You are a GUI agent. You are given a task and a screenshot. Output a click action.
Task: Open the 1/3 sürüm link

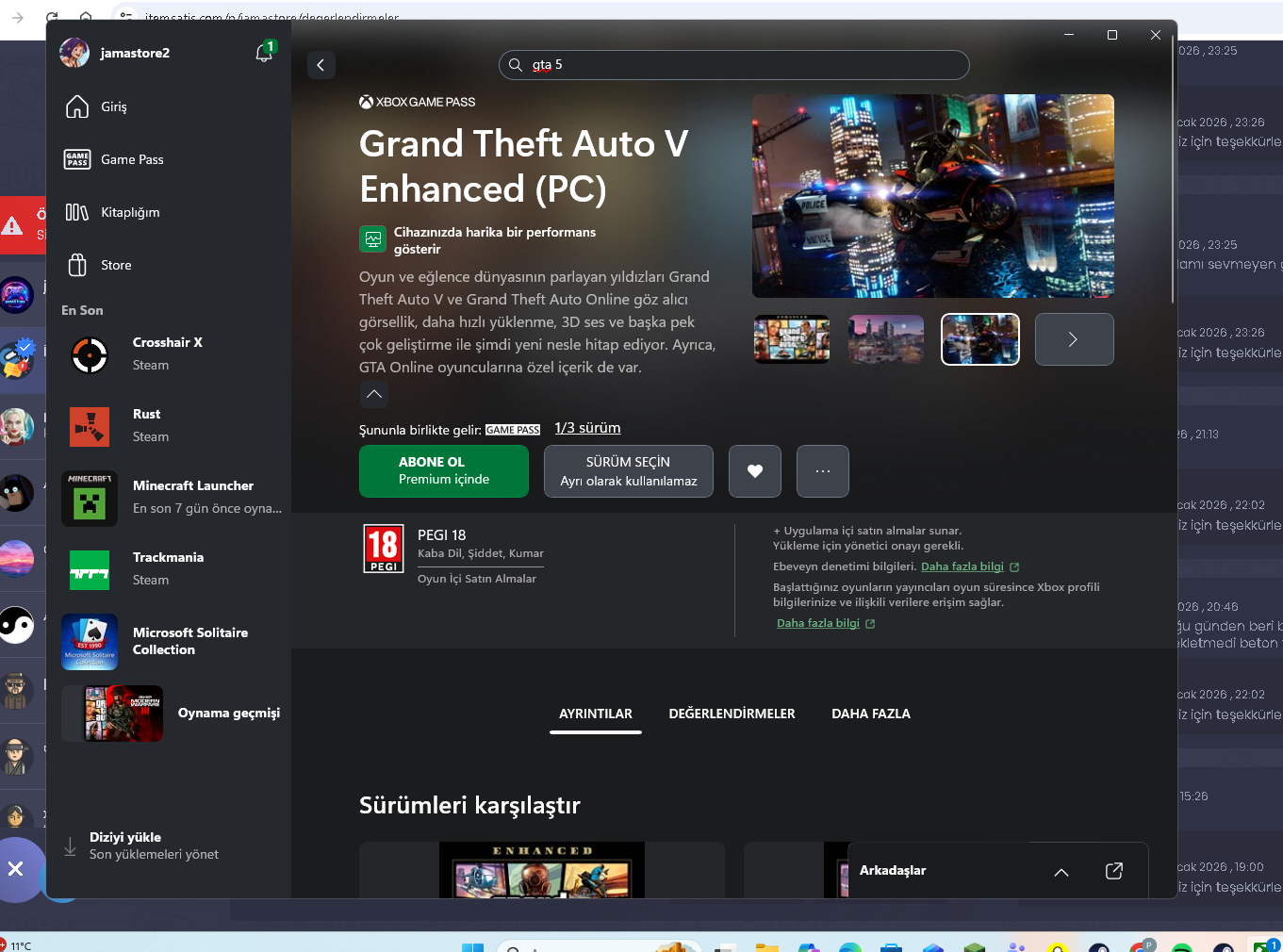587,428
